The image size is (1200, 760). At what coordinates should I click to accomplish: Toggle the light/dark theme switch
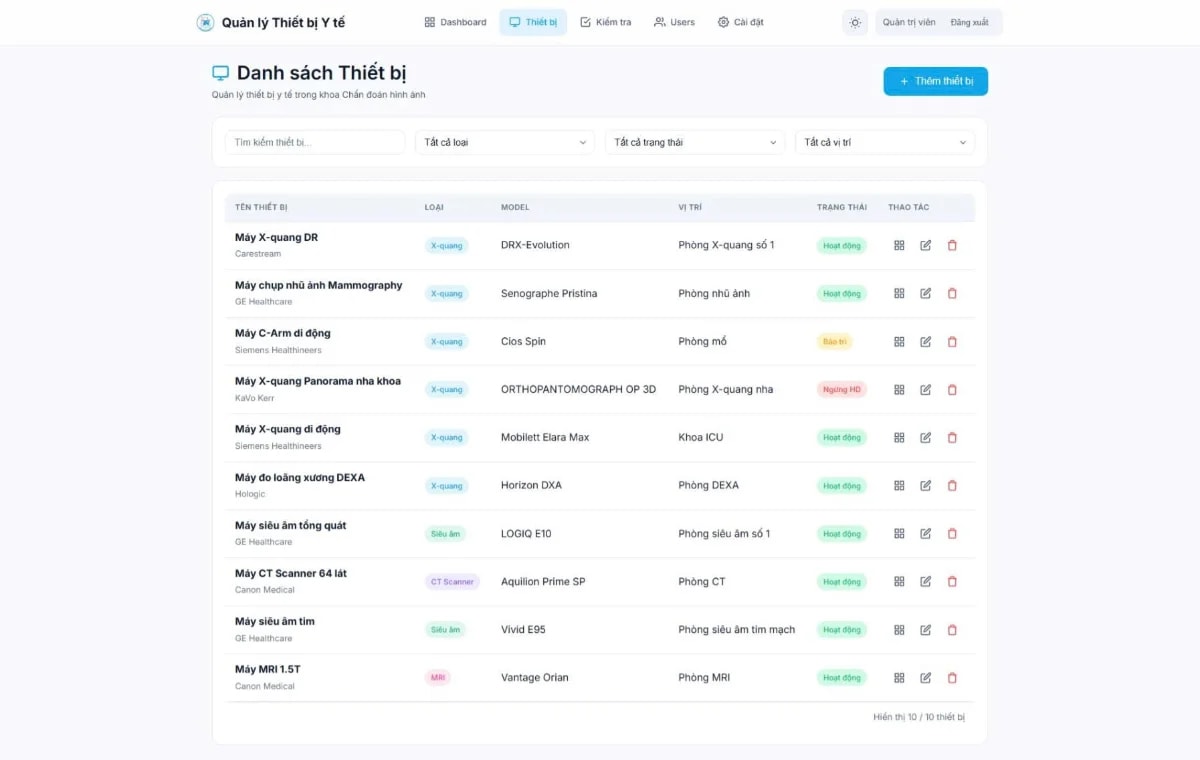(855, 22)
